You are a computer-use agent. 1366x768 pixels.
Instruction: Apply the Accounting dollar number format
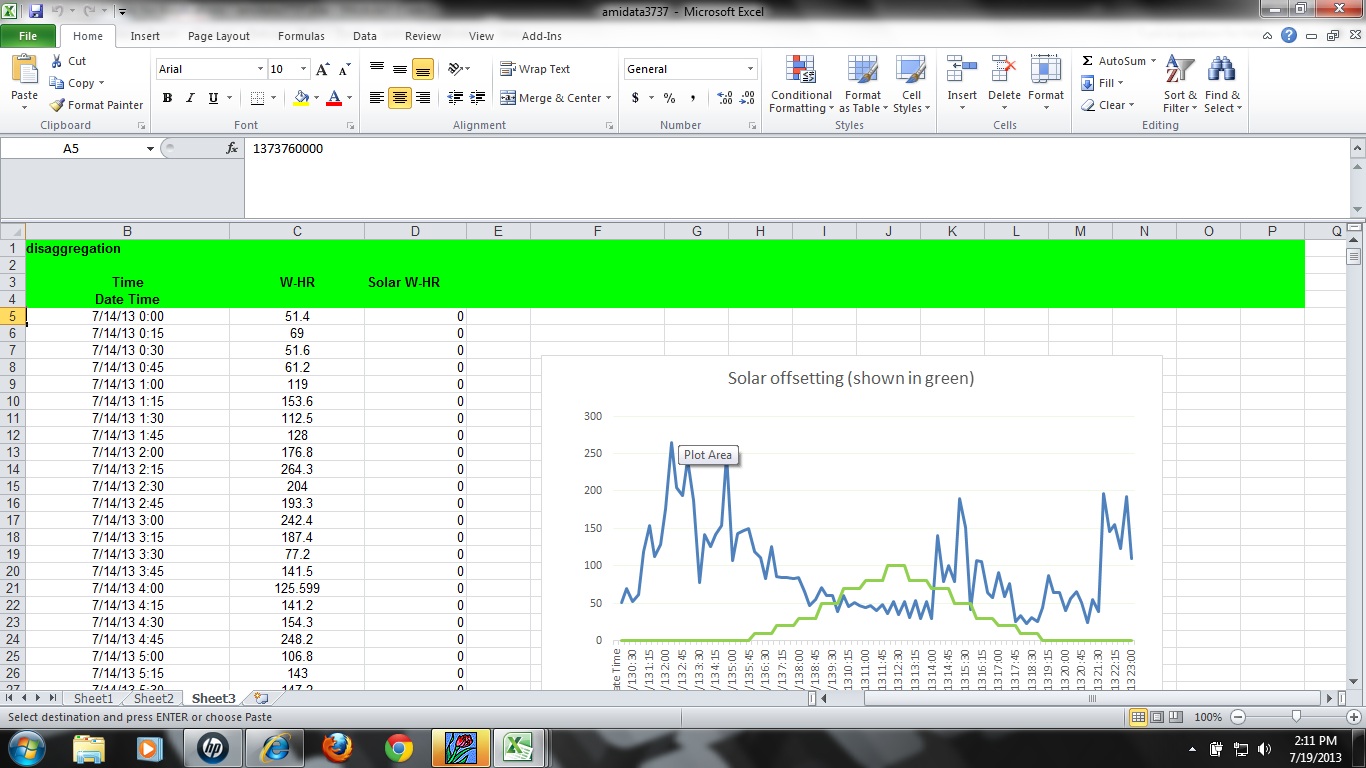coord(635,98)
